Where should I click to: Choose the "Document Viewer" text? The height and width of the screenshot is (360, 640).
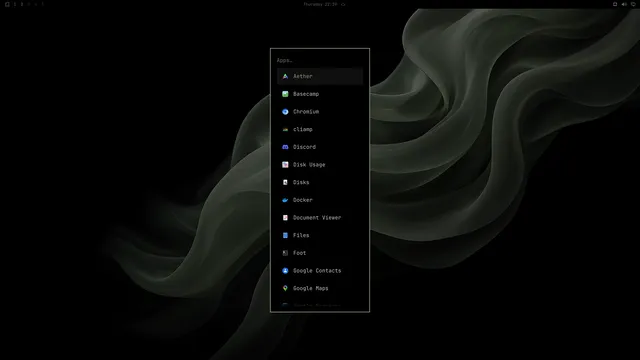pos(317,218)
